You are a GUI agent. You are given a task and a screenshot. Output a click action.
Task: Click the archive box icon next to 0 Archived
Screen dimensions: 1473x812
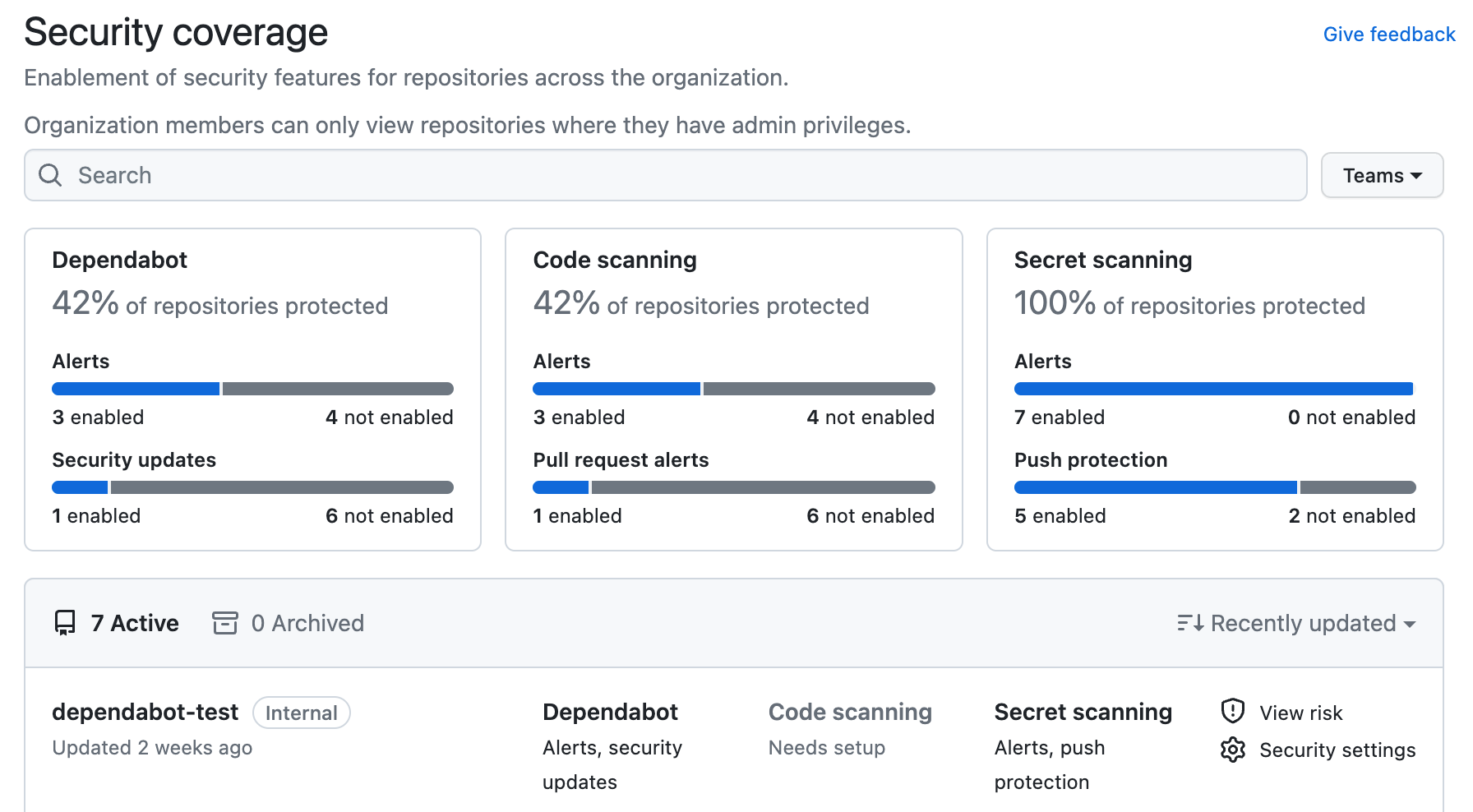coord(224,623)
